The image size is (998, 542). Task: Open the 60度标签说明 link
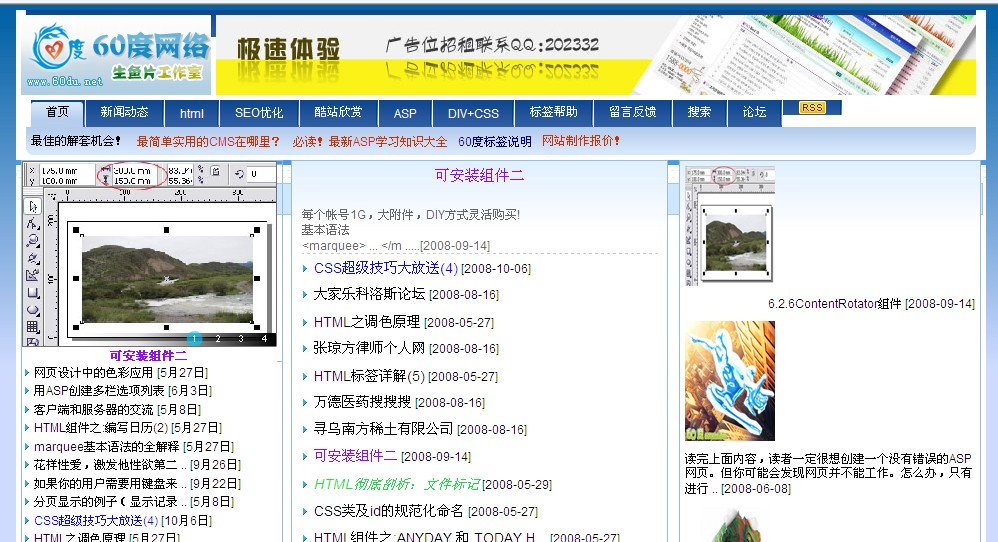pyautogui.click(x=495, y=142)
